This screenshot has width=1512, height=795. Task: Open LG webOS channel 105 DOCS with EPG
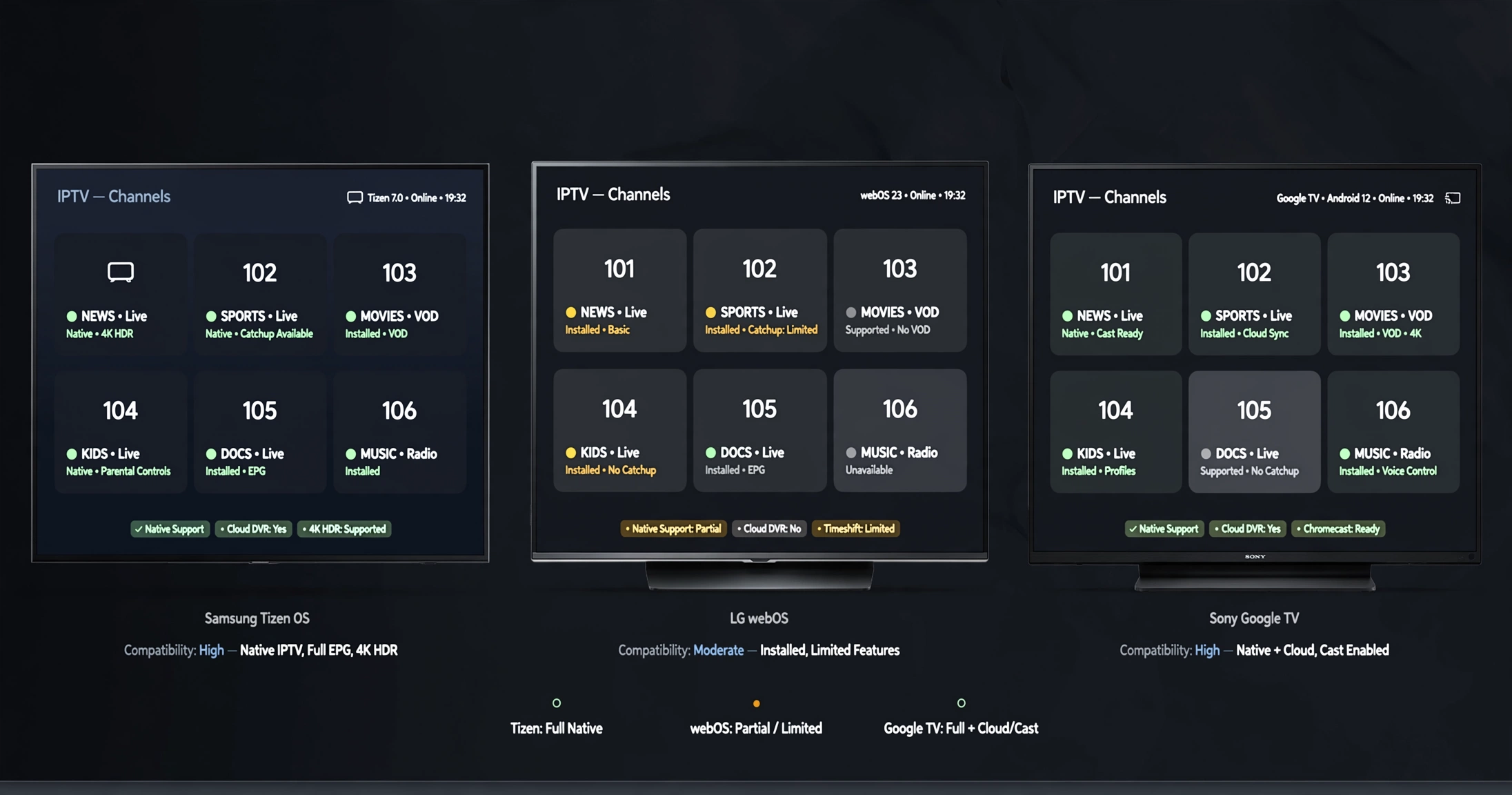[x=759, y=431]
